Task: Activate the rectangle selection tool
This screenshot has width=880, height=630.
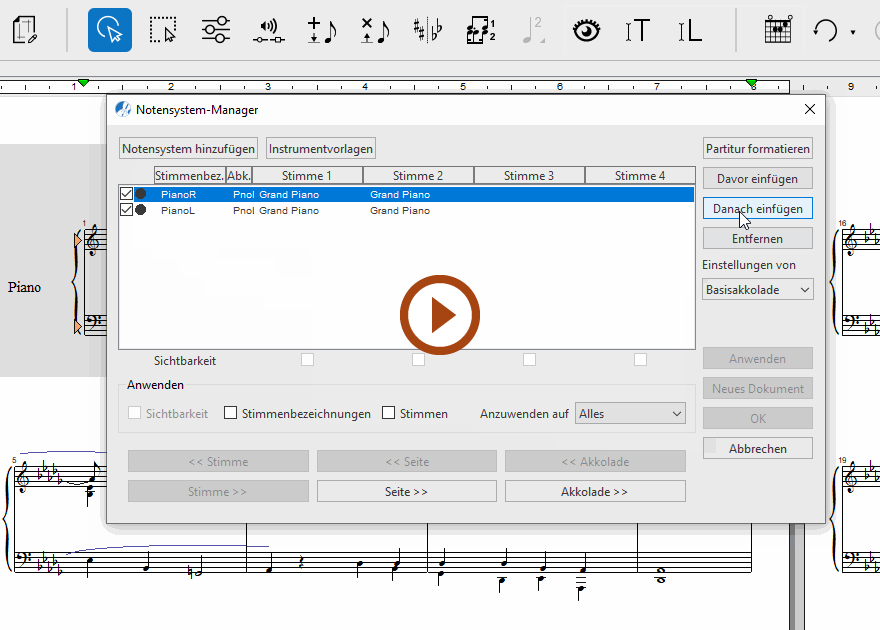Action: (162, 30)
